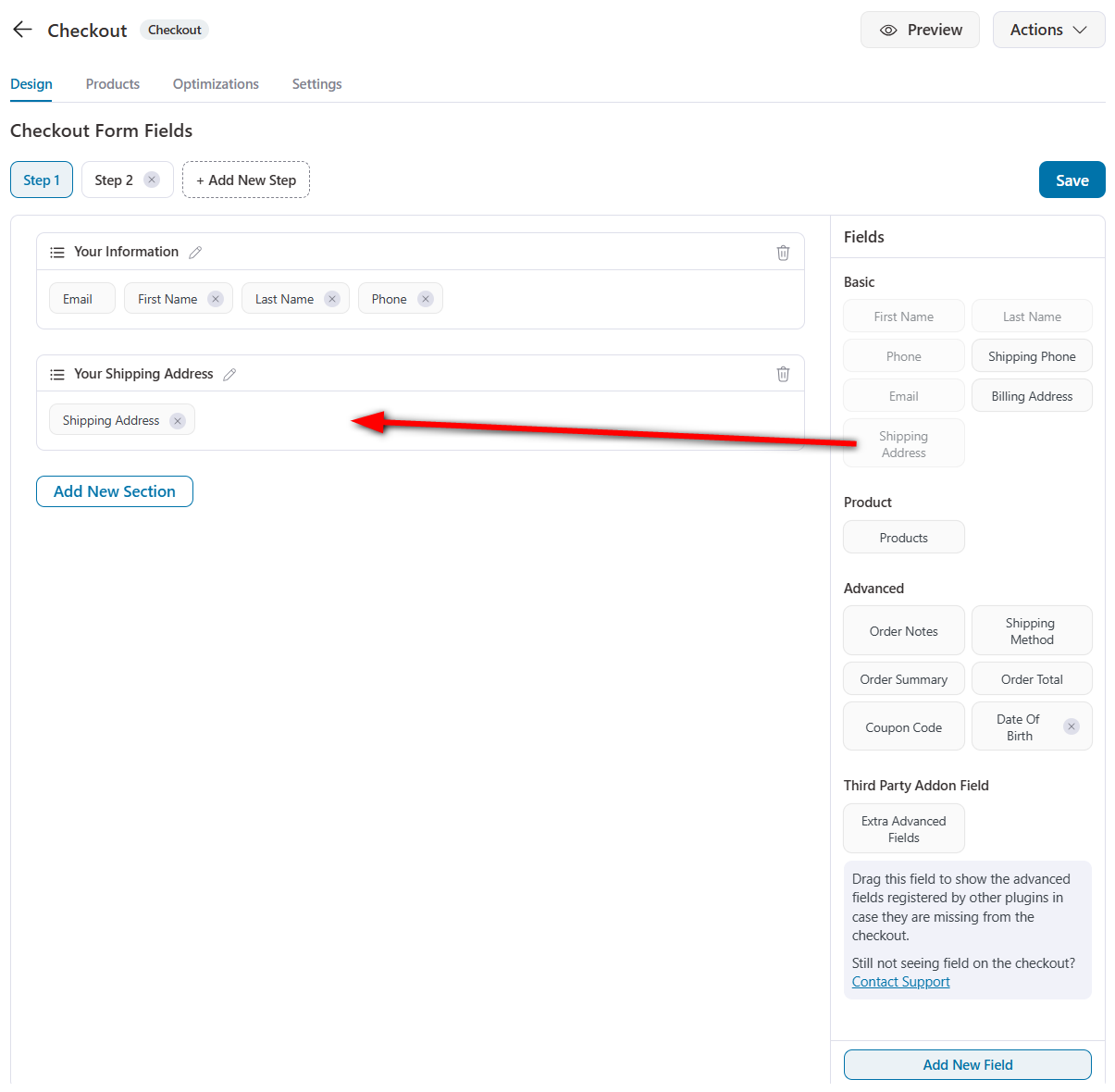Open the Products tab

113,84
